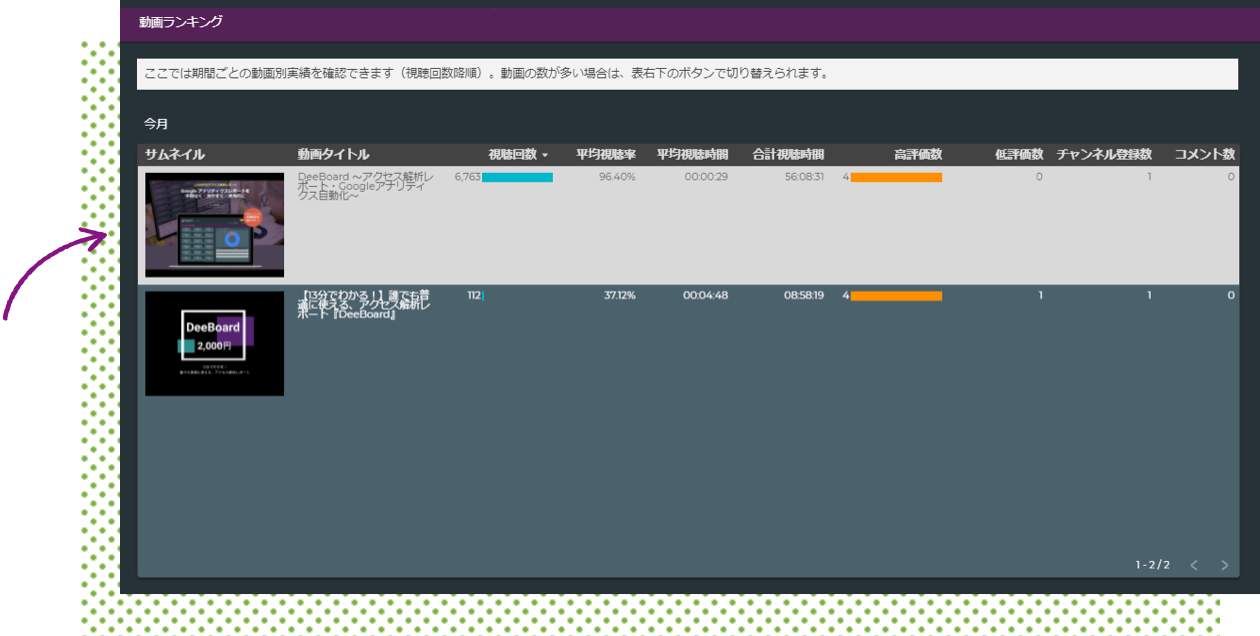Viewport: 1260px width, 636px height.
Task: Sort by the 低評価数 column header
Action: pos(1018,155)
